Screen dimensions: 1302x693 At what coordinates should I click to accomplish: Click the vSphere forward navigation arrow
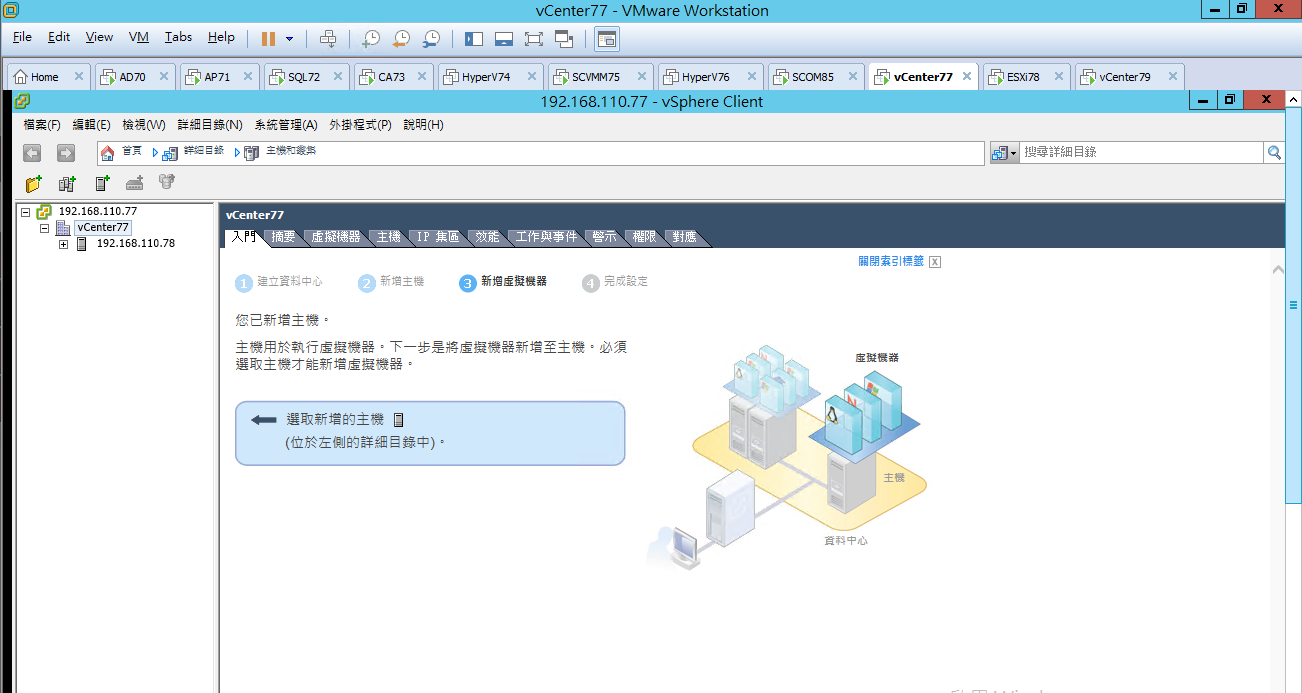coord(66,153)
